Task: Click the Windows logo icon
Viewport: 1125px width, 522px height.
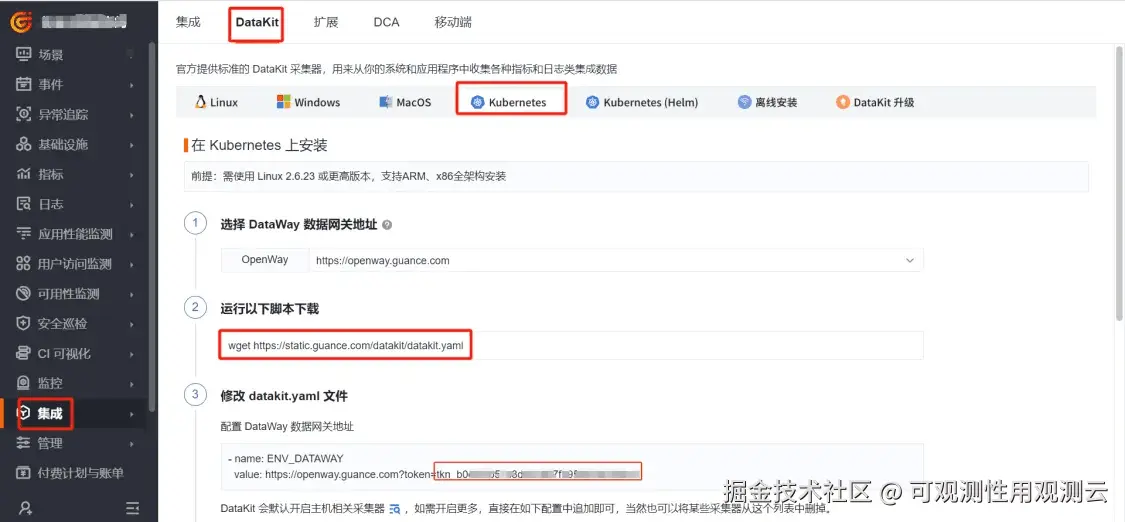Action: click(283, 102)
